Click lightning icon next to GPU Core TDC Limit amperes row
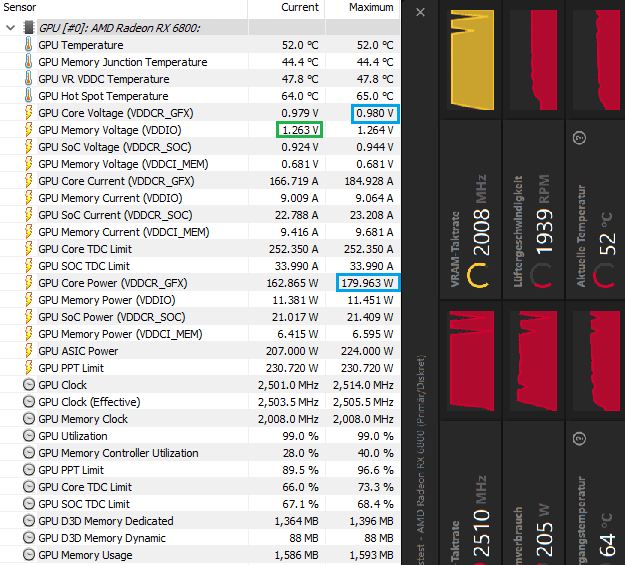625x565 pixels. coord(28,248)
